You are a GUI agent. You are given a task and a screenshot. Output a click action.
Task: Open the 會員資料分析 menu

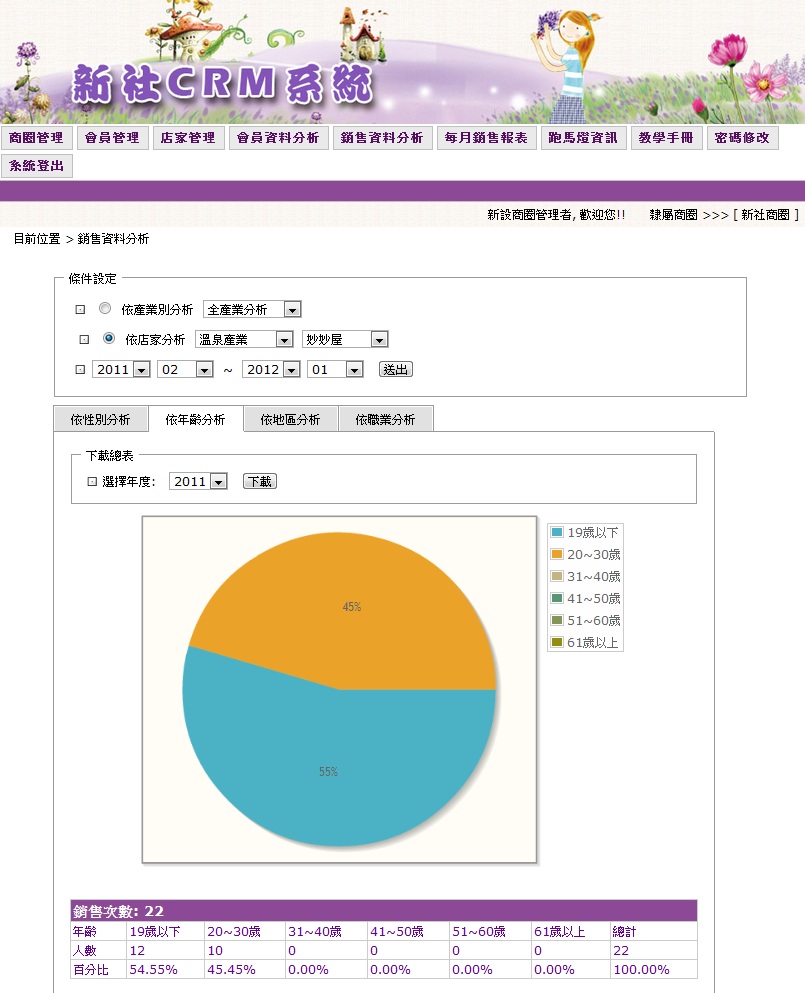[x=278, y=137]
